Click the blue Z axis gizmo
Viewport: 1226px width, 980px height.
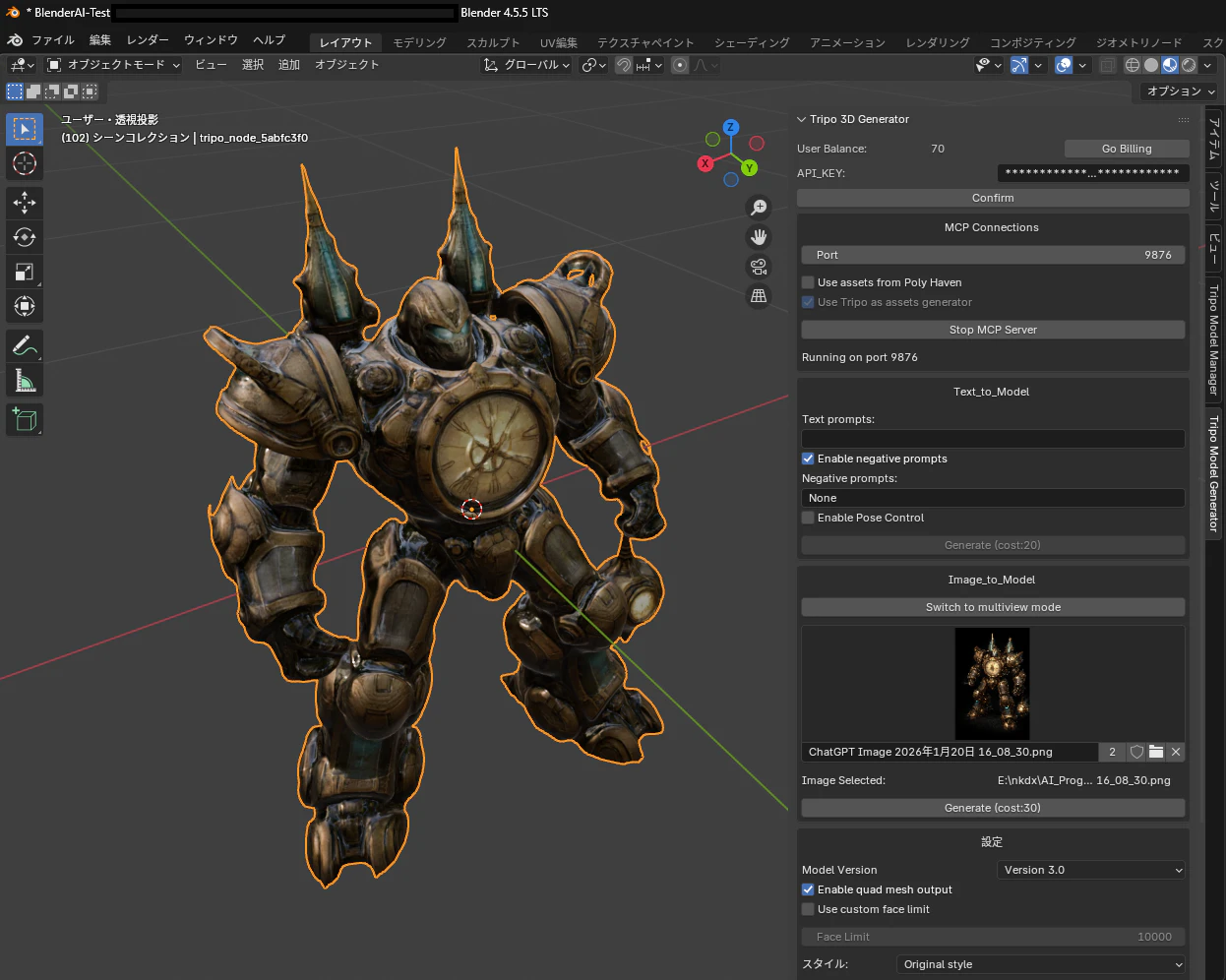tap(731, 127)
